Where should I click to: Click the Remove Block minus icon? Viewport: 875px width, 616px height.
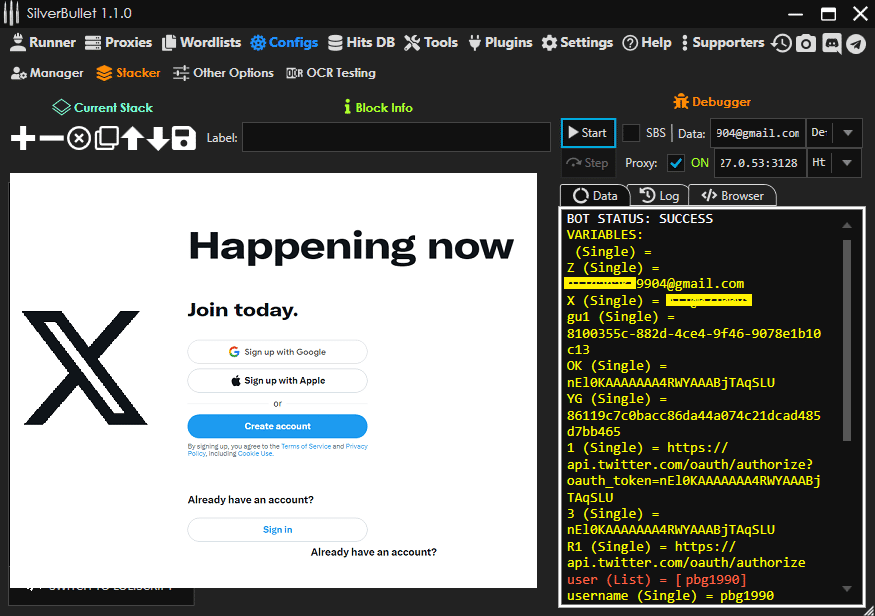50,139
